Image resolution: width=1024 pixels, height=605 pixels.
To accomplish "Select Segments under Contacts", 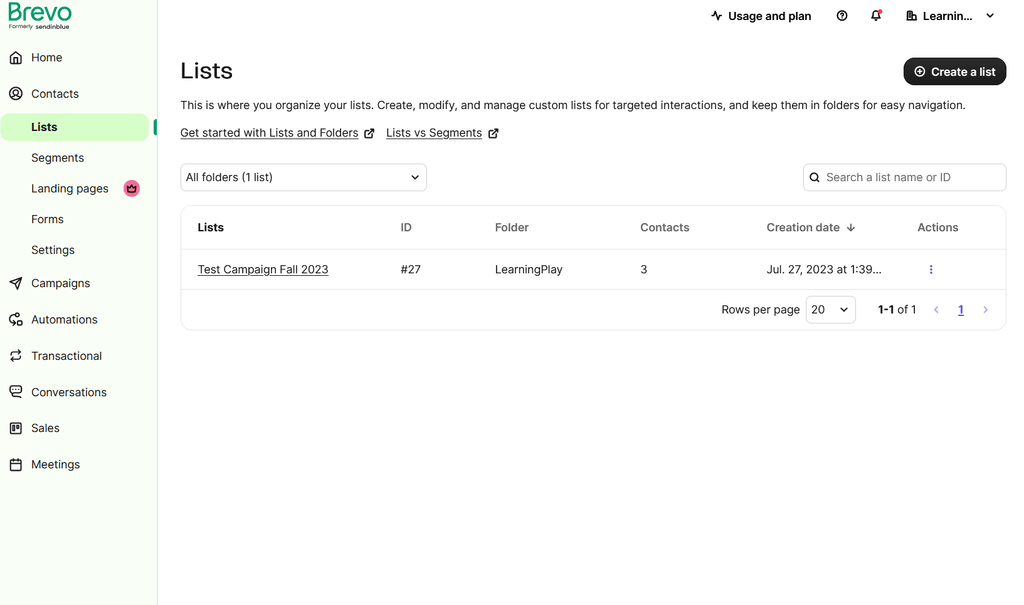I will pyautogui.click(x=57, y=158).
